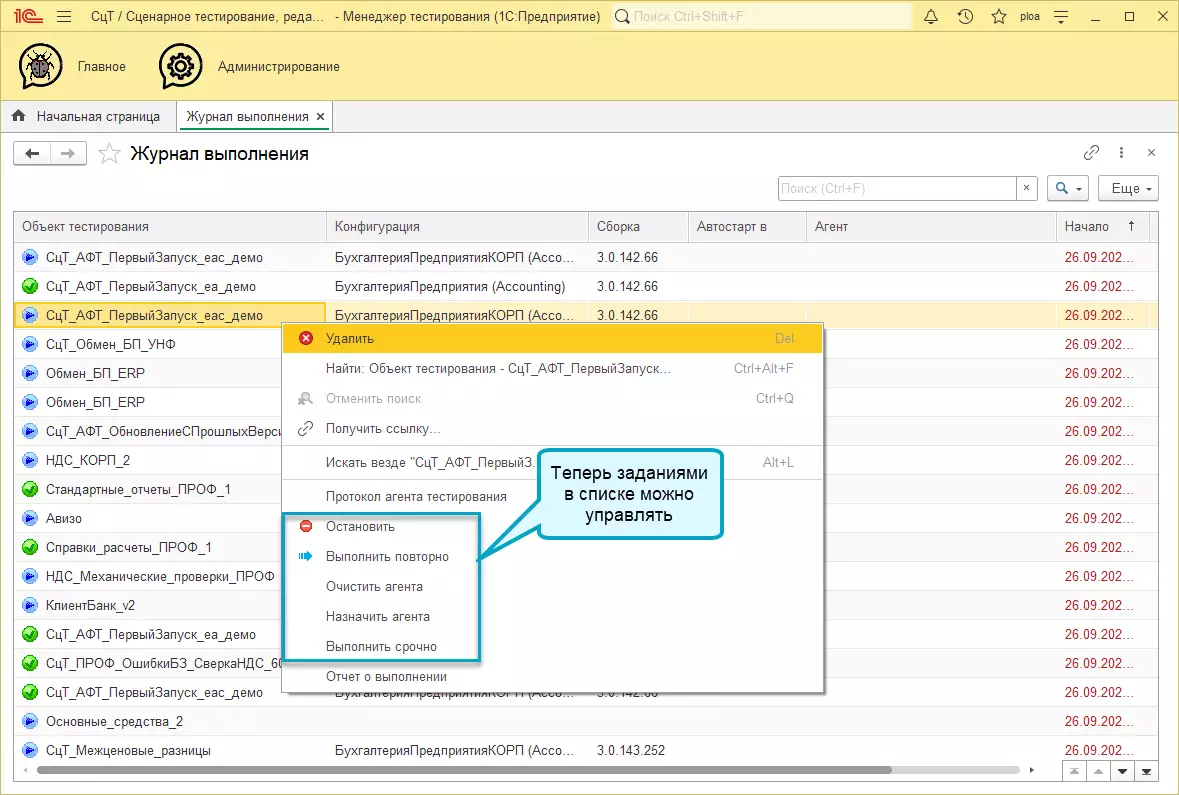Open the history clock icon

pos(965,17)
